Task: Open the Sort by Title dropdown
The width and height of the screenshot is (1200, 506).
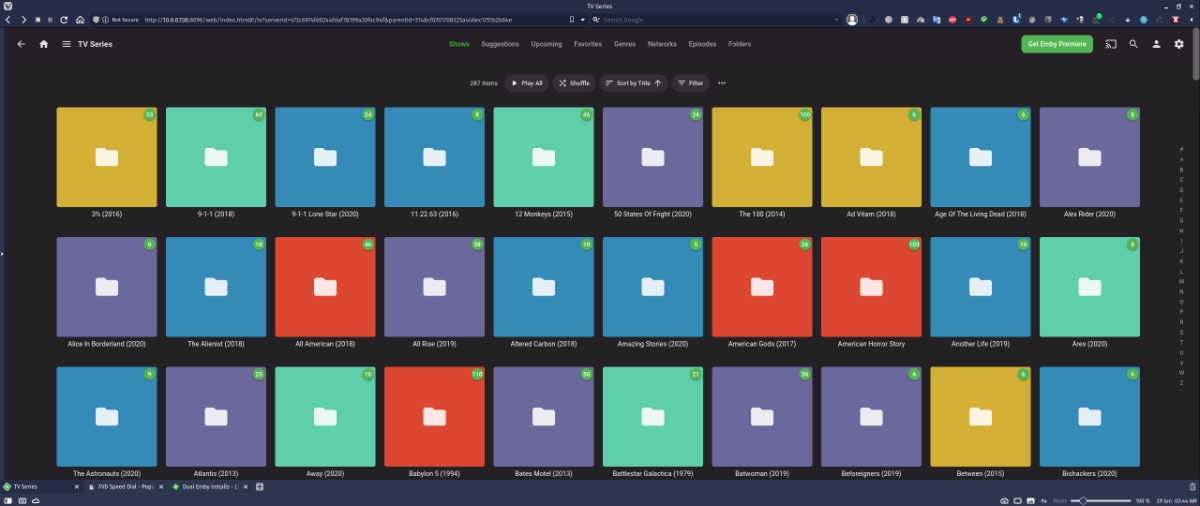Action: coord(633,83)
